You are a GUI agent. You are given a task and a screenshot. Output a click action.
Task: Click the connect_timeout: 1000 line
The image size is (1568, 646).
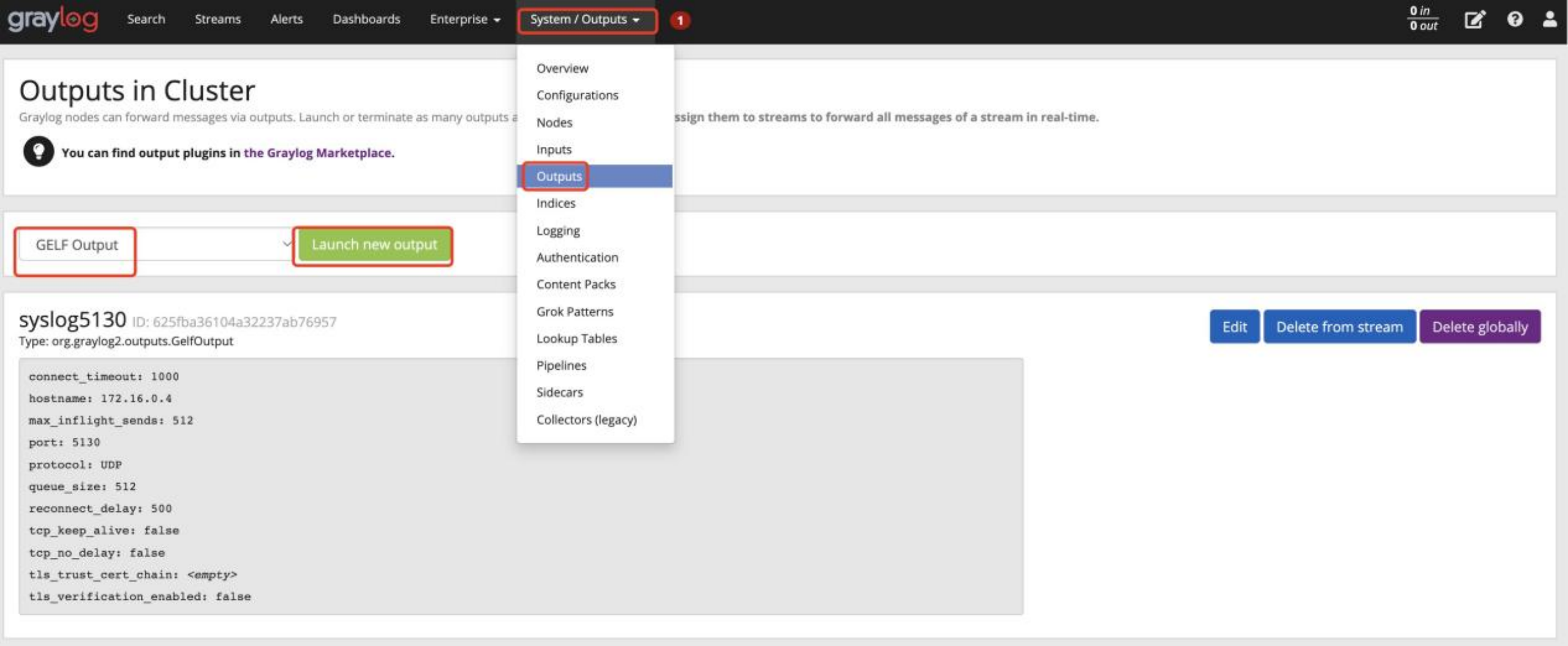pyautogui.click(x=104, y=377)
